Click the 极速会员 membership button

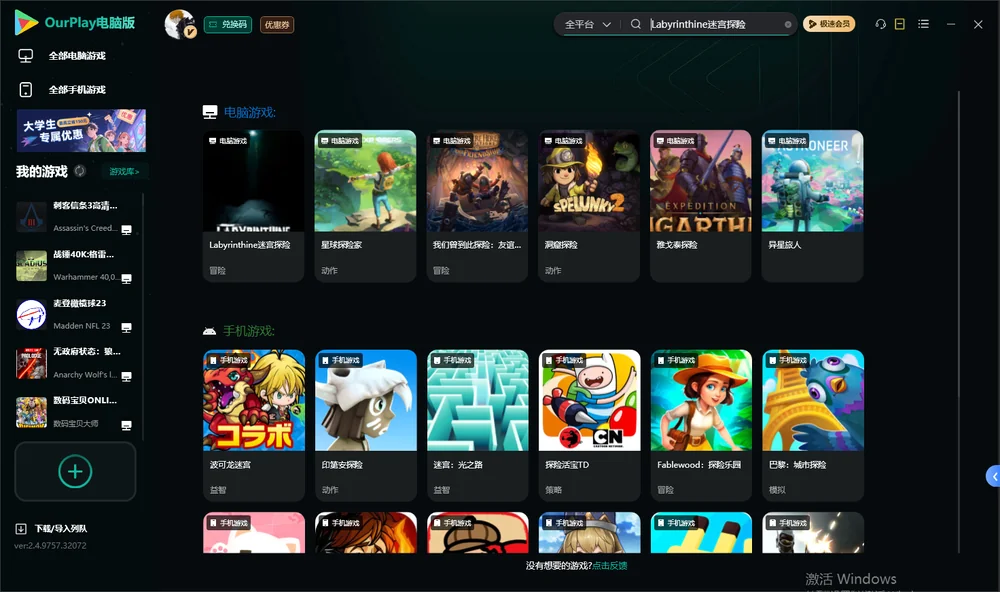click(829, 24)
